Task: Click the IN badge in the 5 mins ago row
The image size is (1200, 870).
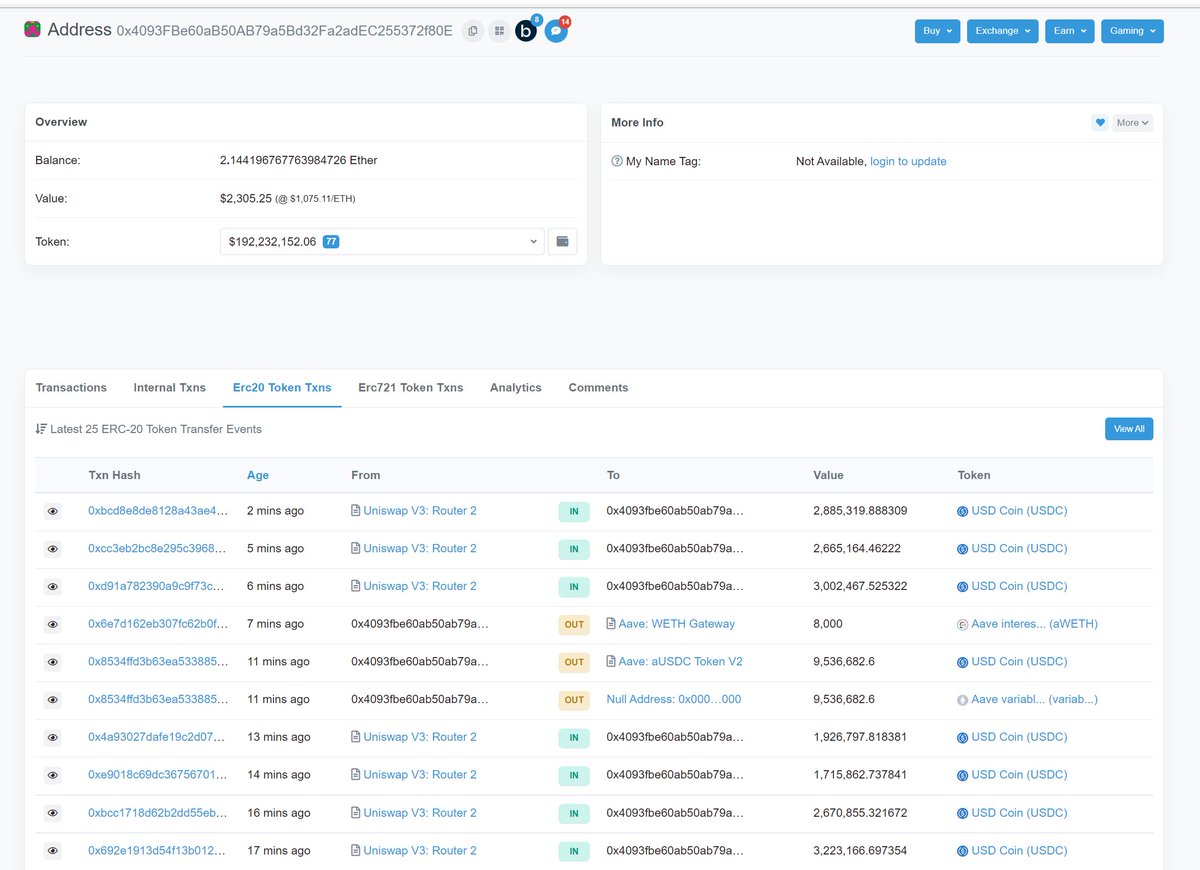Action: click(574, 549)
